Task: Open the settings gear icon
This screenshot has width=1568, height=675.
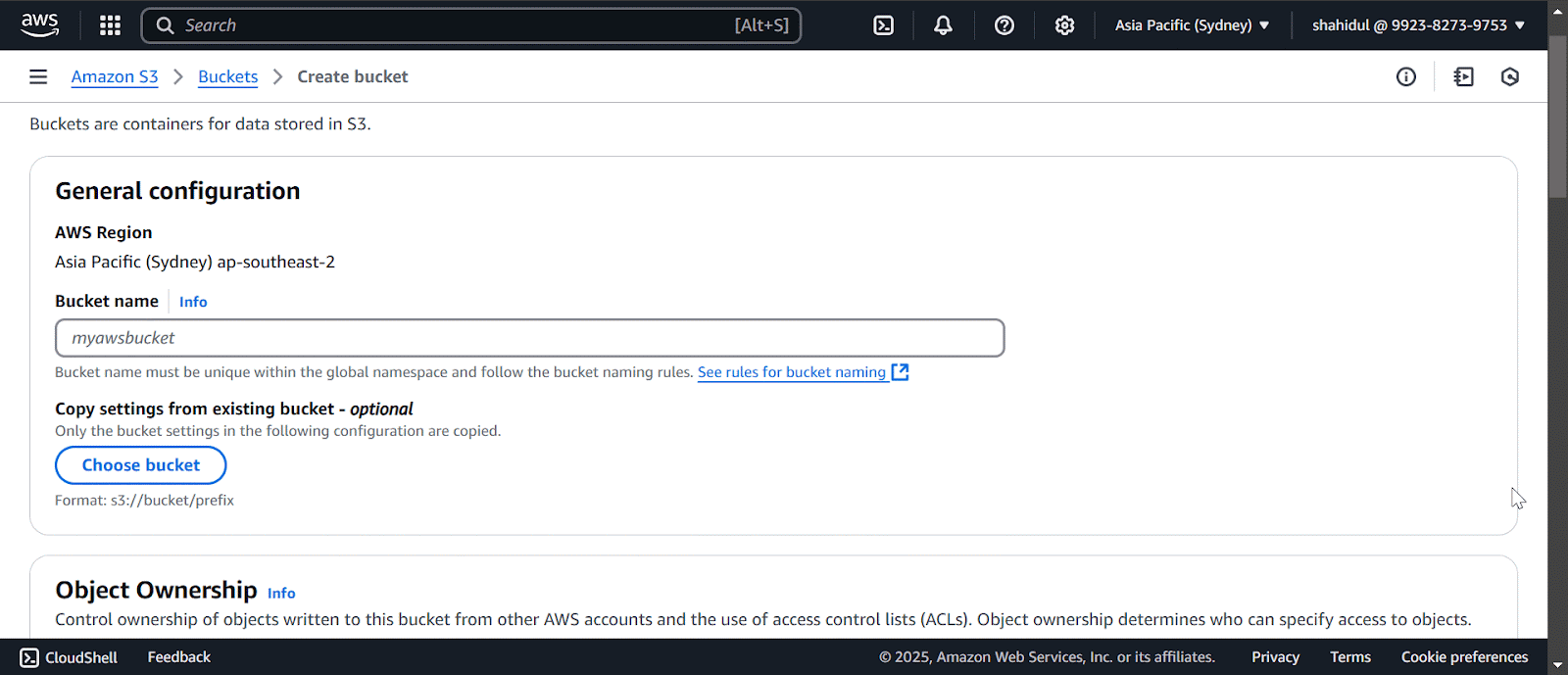Action: 1065,25
